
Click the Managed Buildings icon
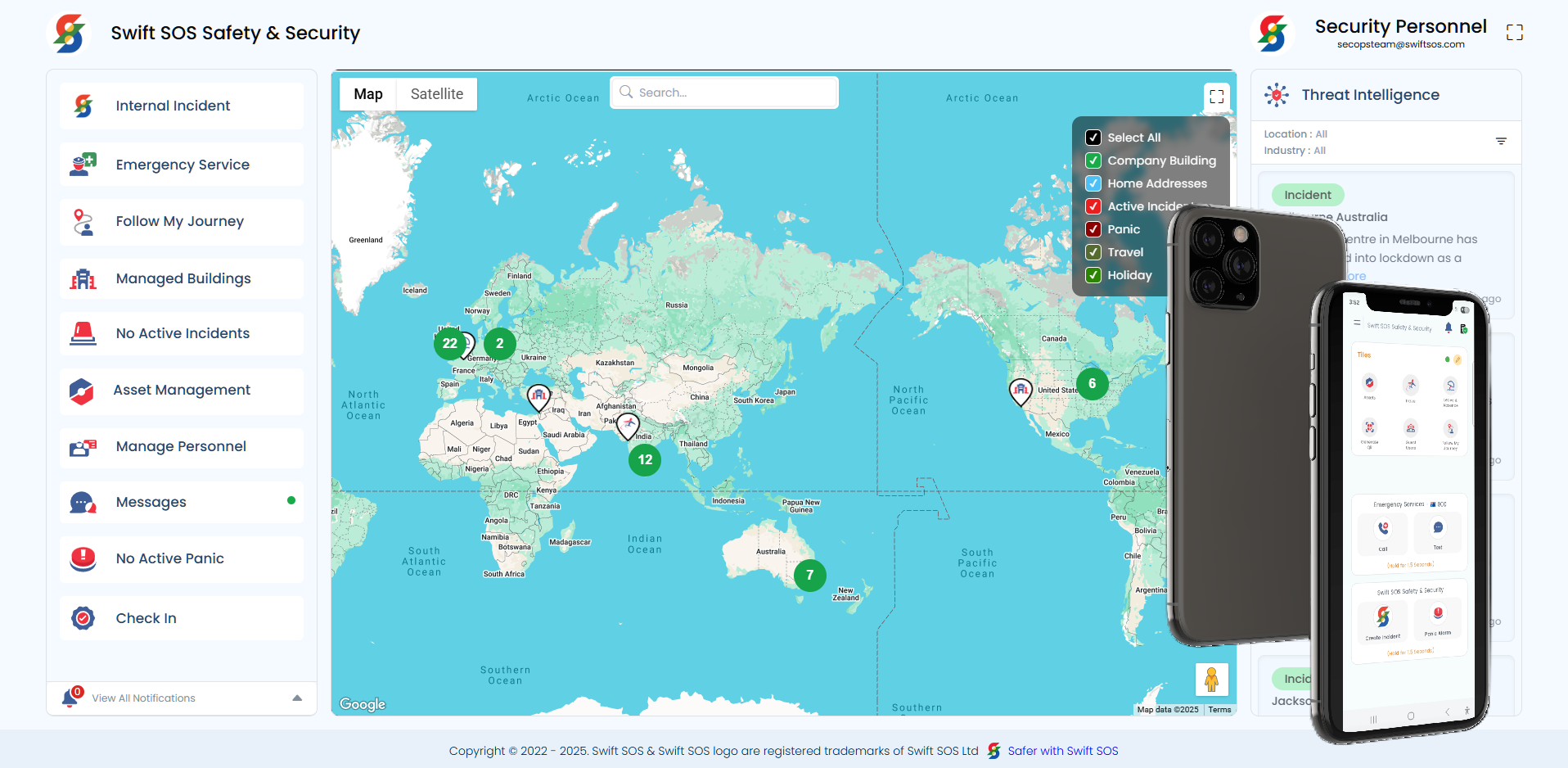pos(83,279)
